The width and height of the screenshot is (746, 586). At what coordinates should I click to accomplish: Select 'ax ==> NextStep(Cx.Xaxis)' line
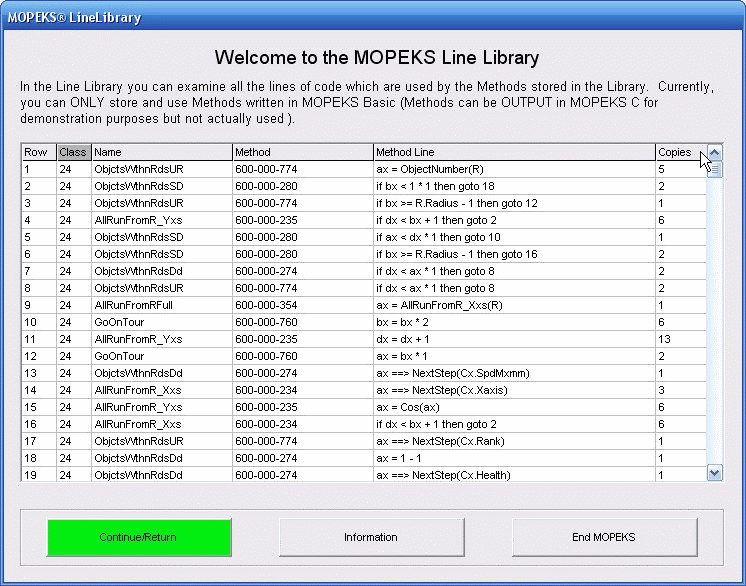tap(514, 391)
